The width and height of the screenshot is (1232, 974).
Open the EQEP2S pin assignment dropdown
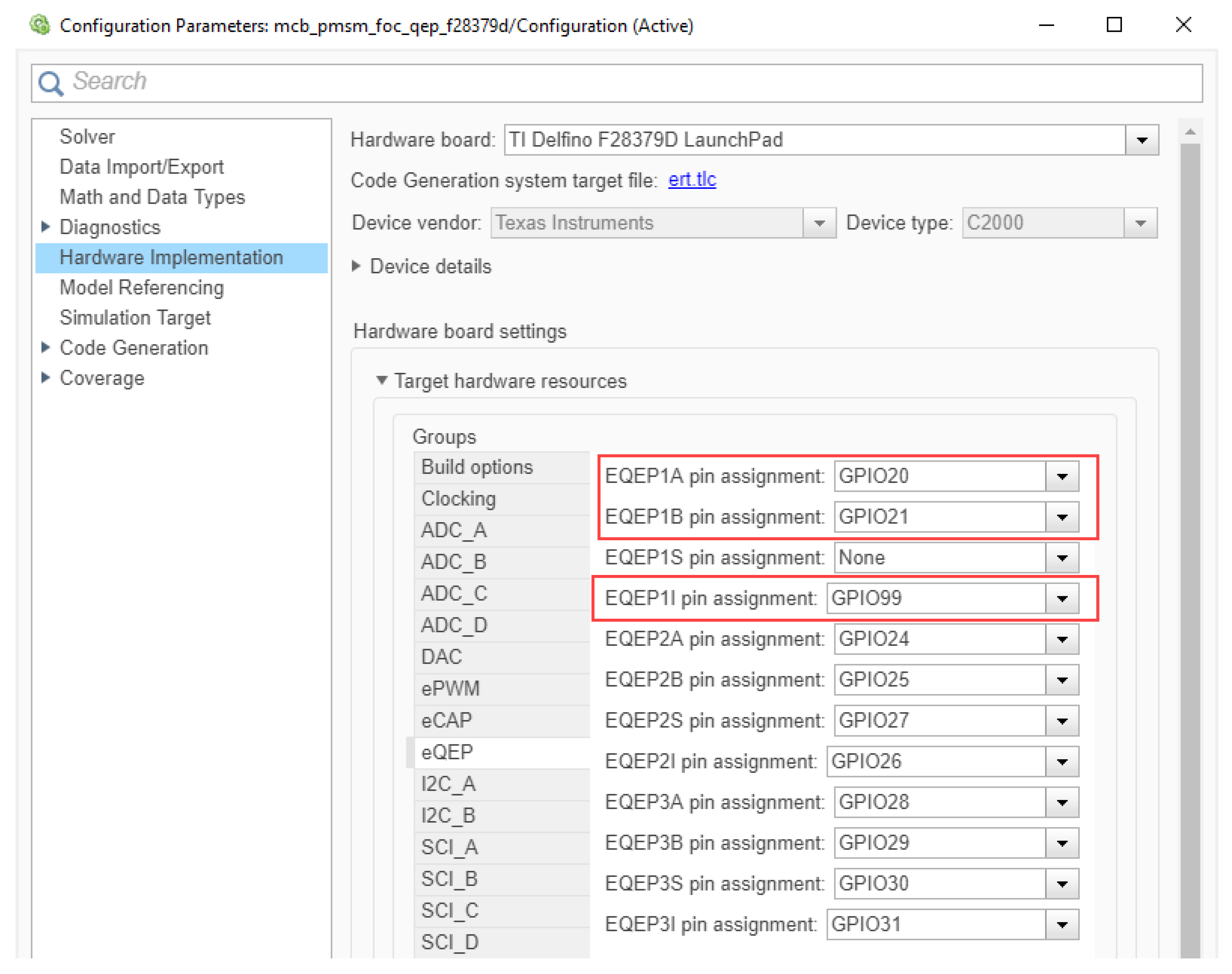coord(1062,721)
